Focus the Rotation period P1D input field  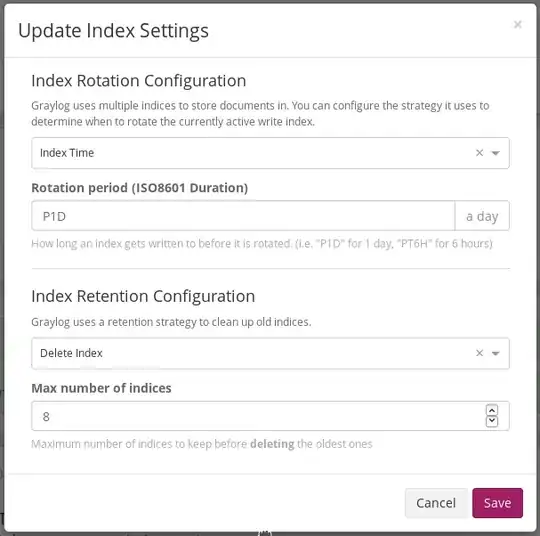[243, 216]
